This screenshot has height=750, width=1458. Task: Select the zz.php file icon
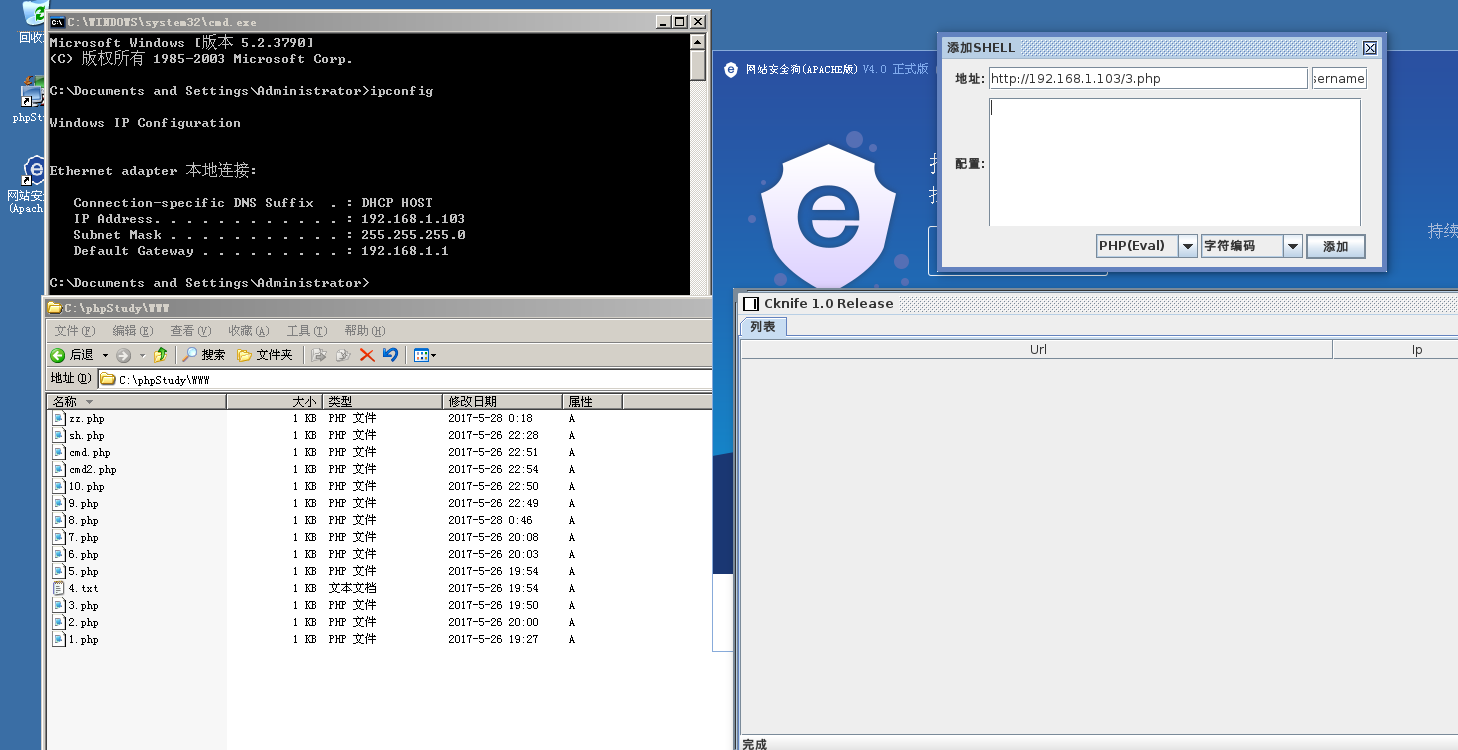tap(59, 419)
